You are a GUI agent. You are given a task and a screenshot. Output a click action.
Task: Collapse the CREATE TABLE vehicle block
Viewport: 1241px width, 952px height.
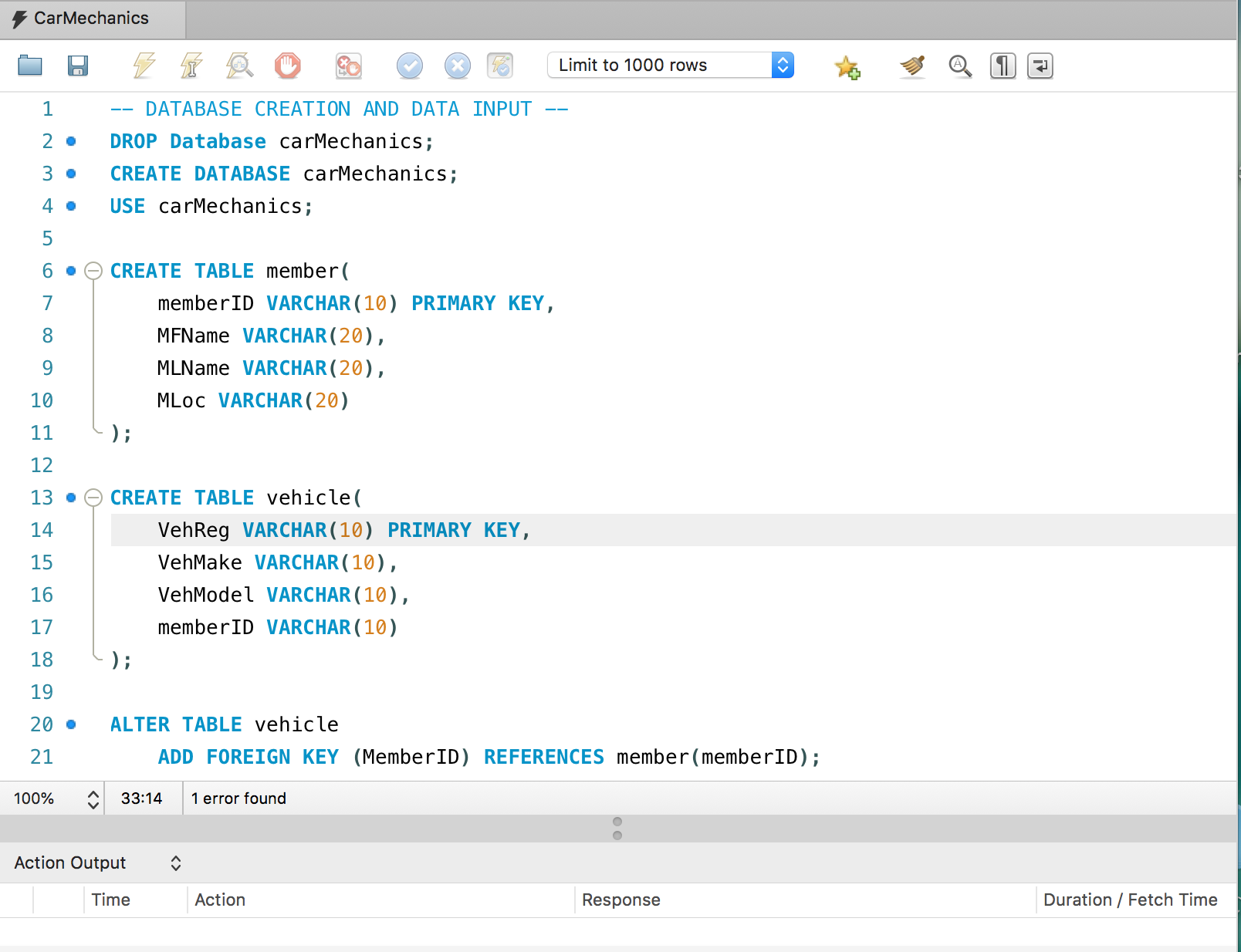tap(93, 498)
